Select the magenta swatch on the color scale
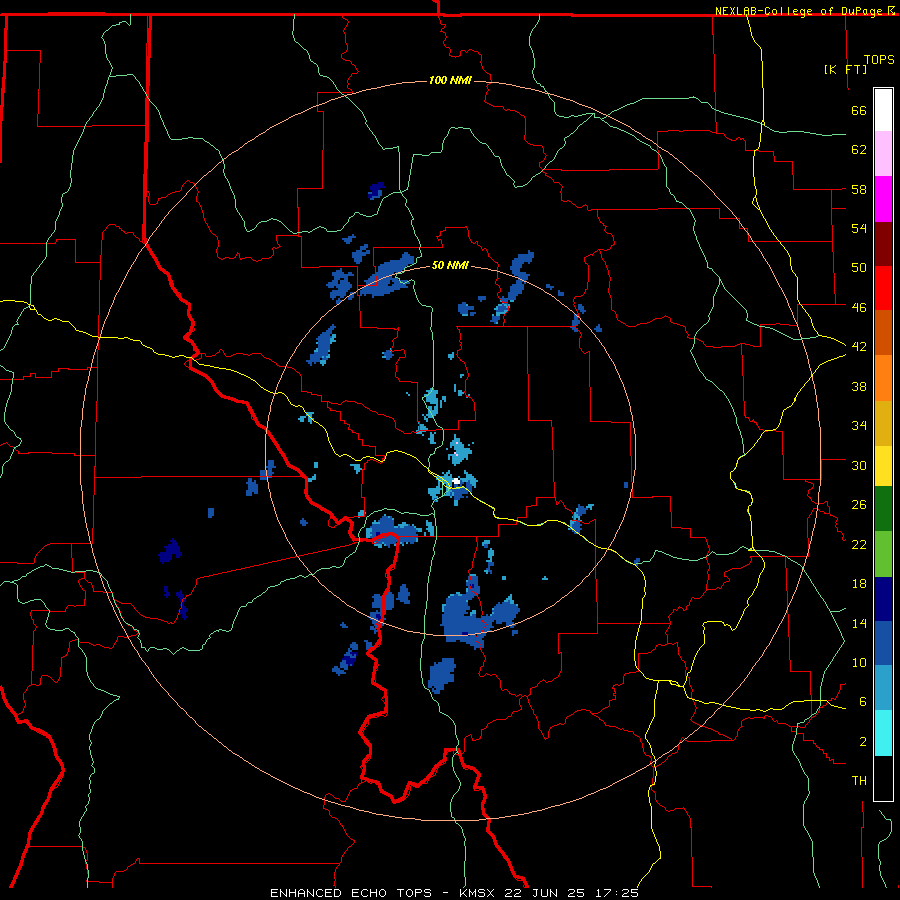This screenshot has width=900, height=900. tap(883, 199)
